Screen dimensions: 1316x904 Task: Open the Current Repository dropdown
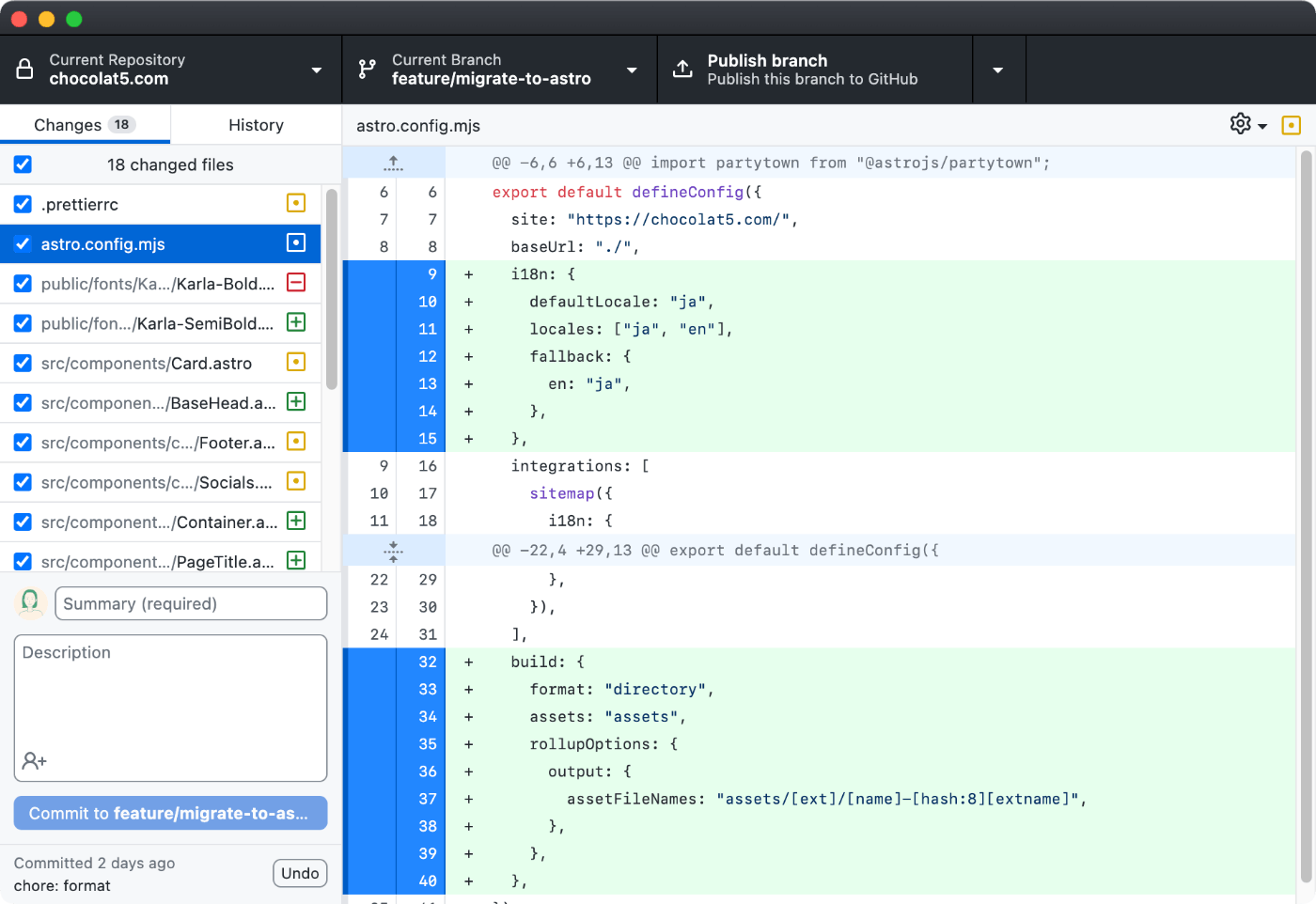pos(170,70)
